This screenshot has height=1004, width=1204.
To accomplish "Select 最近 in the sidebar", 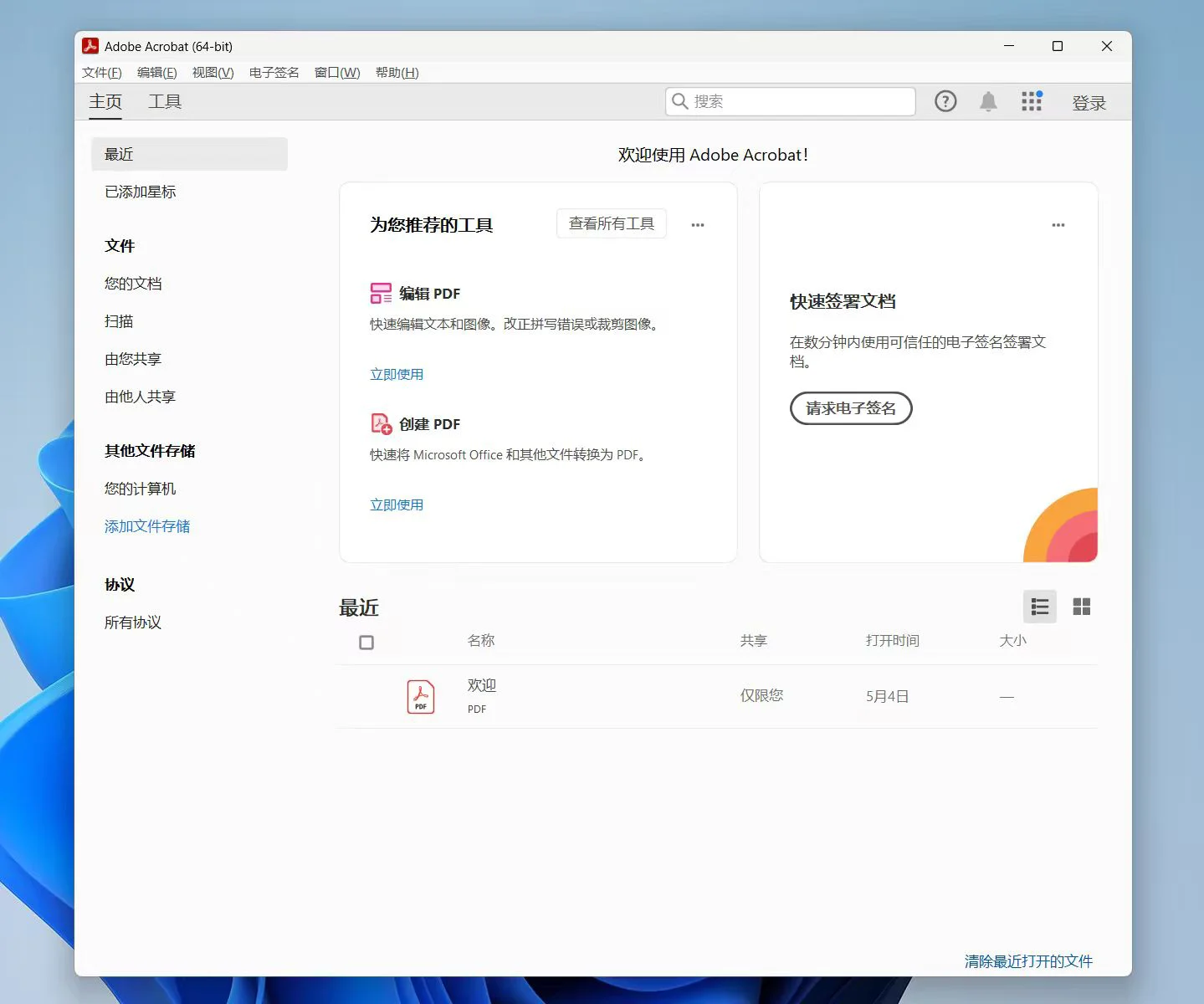I will coord(189,154).
